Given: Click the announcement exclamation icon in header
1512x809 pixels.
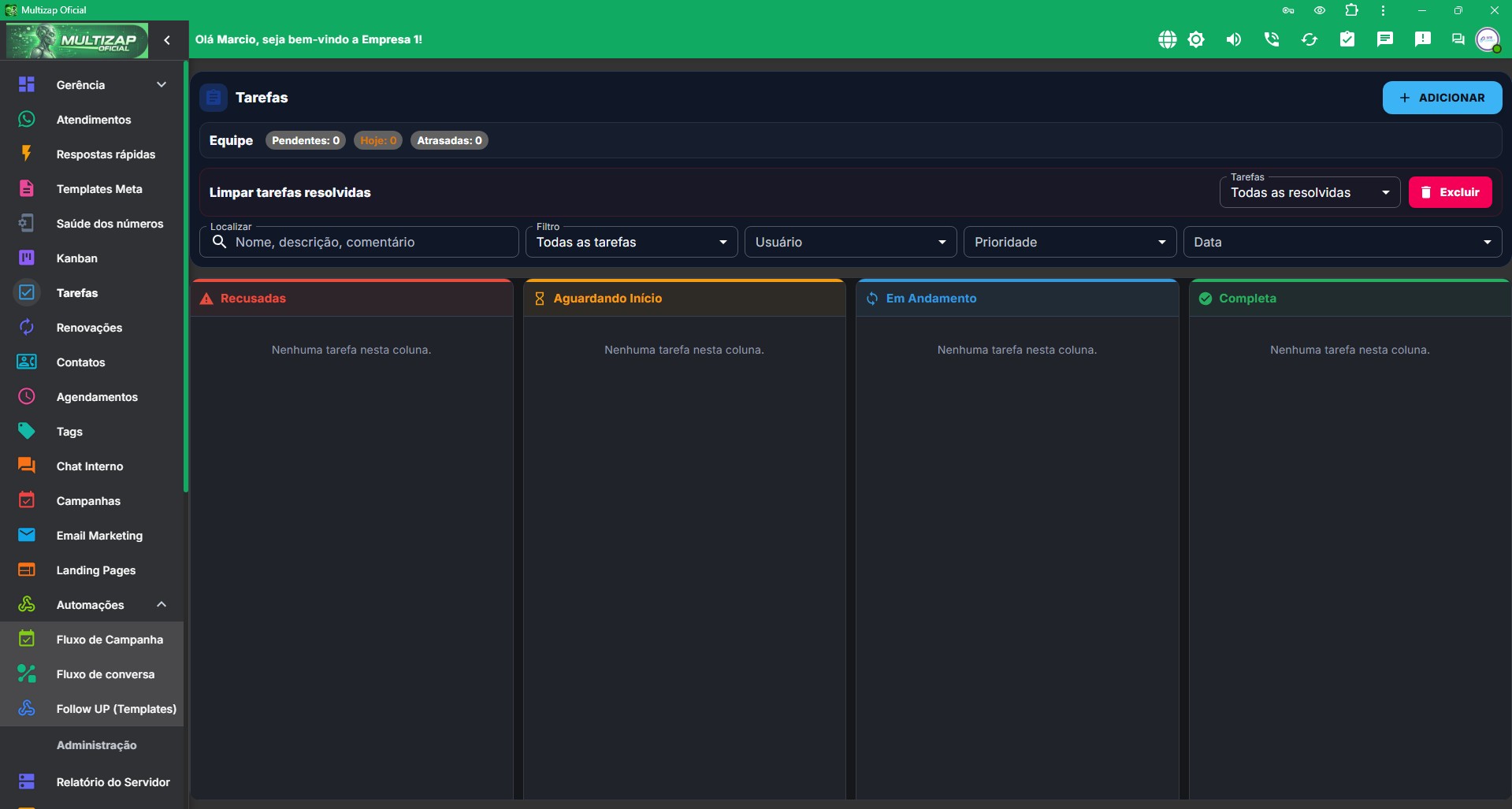Looking at the screenshot, I should 1423,39.
